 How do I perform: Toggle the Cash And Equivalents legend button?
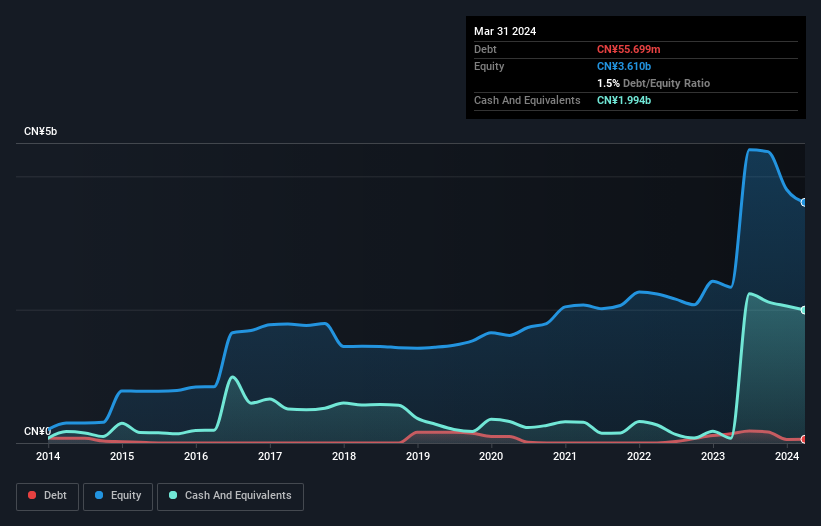point(230,496)
